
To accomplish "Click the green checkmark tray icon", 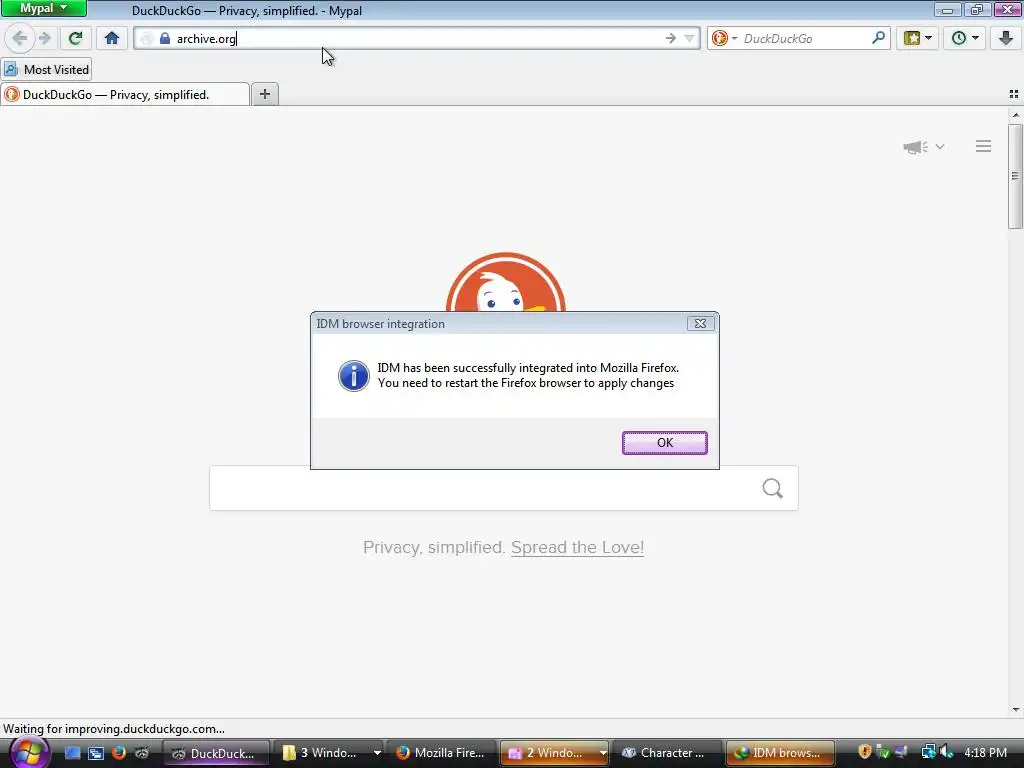I will point(883,752).
